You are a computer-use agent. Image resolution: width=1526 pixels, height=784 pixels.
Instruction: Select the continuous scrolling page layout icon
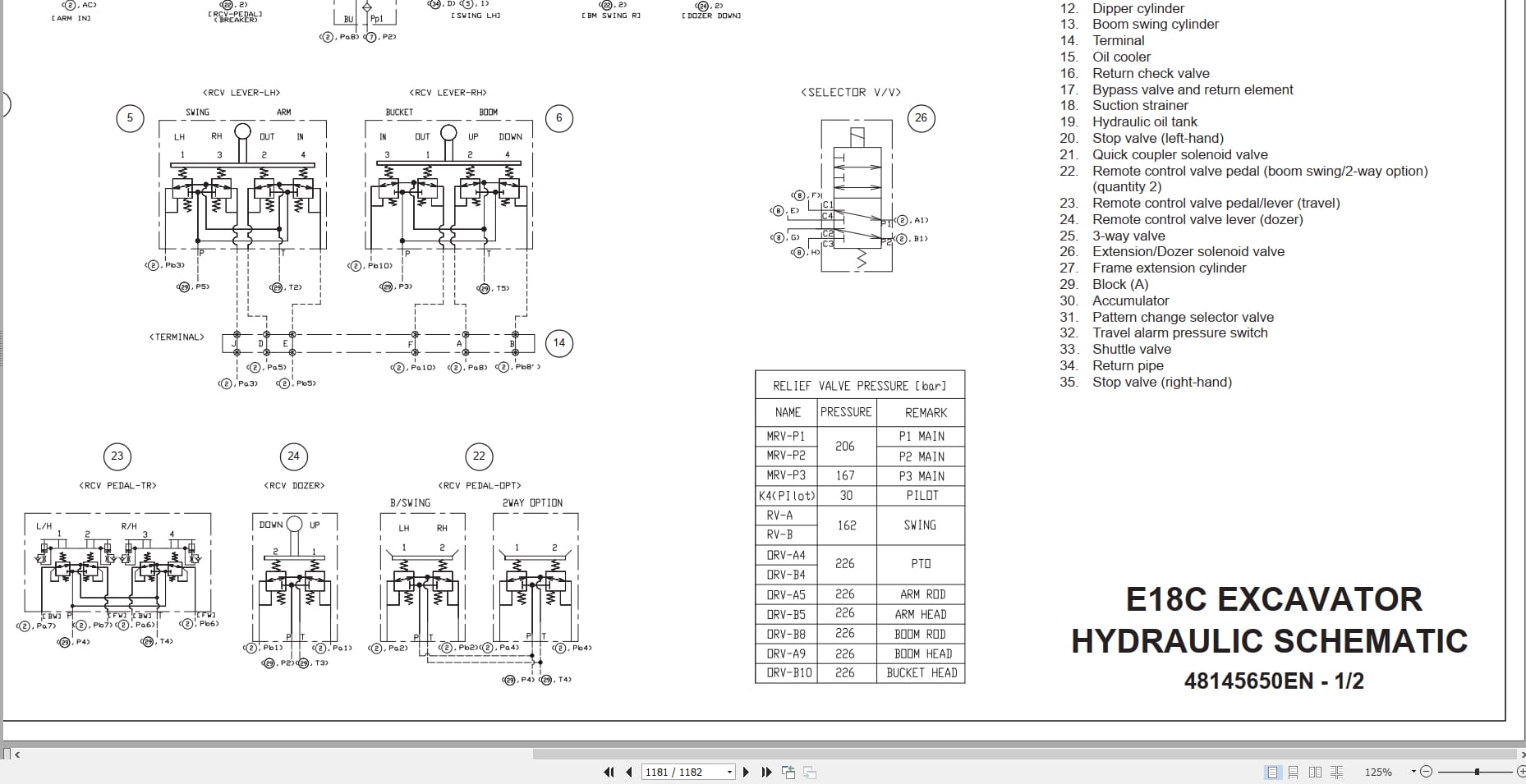coord(1293,772)
